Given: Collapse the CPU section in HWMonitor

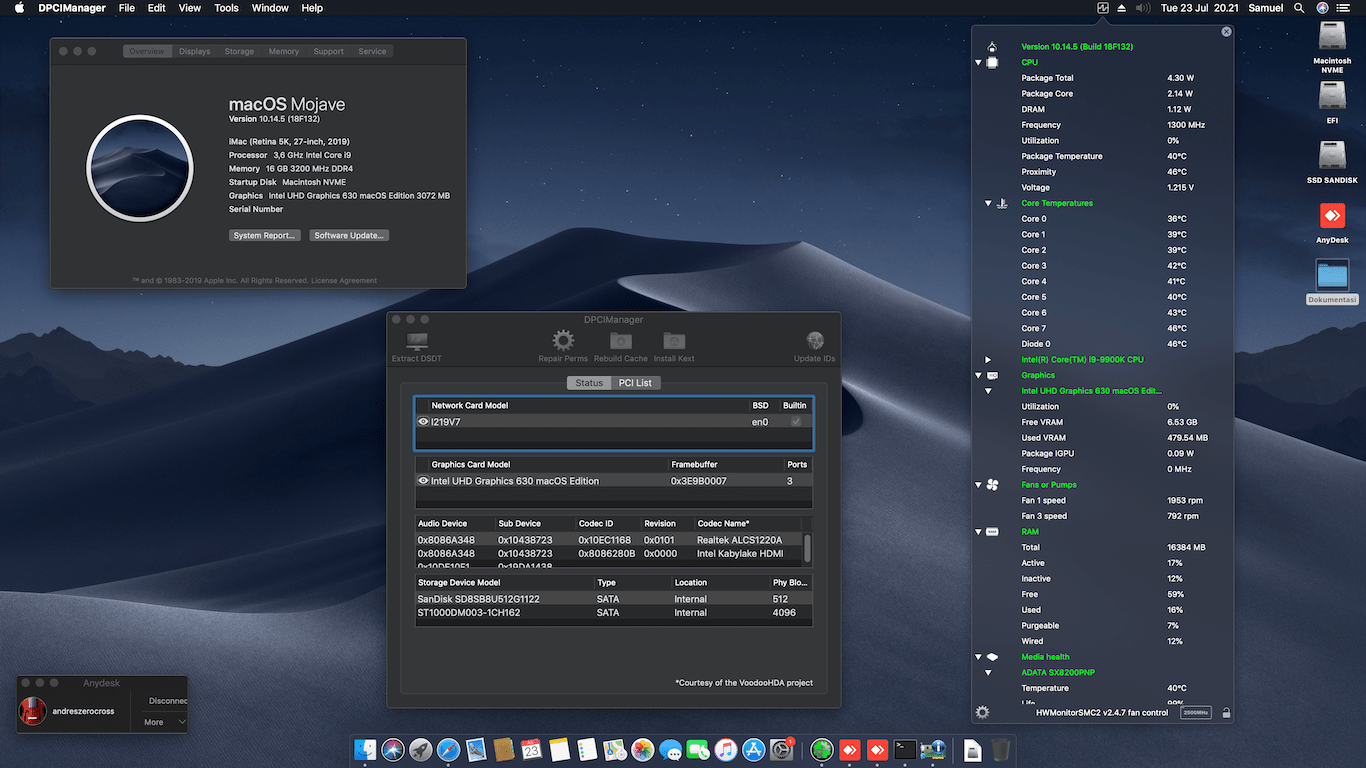Looking at the screenshot, I should (x=979, y=62).
